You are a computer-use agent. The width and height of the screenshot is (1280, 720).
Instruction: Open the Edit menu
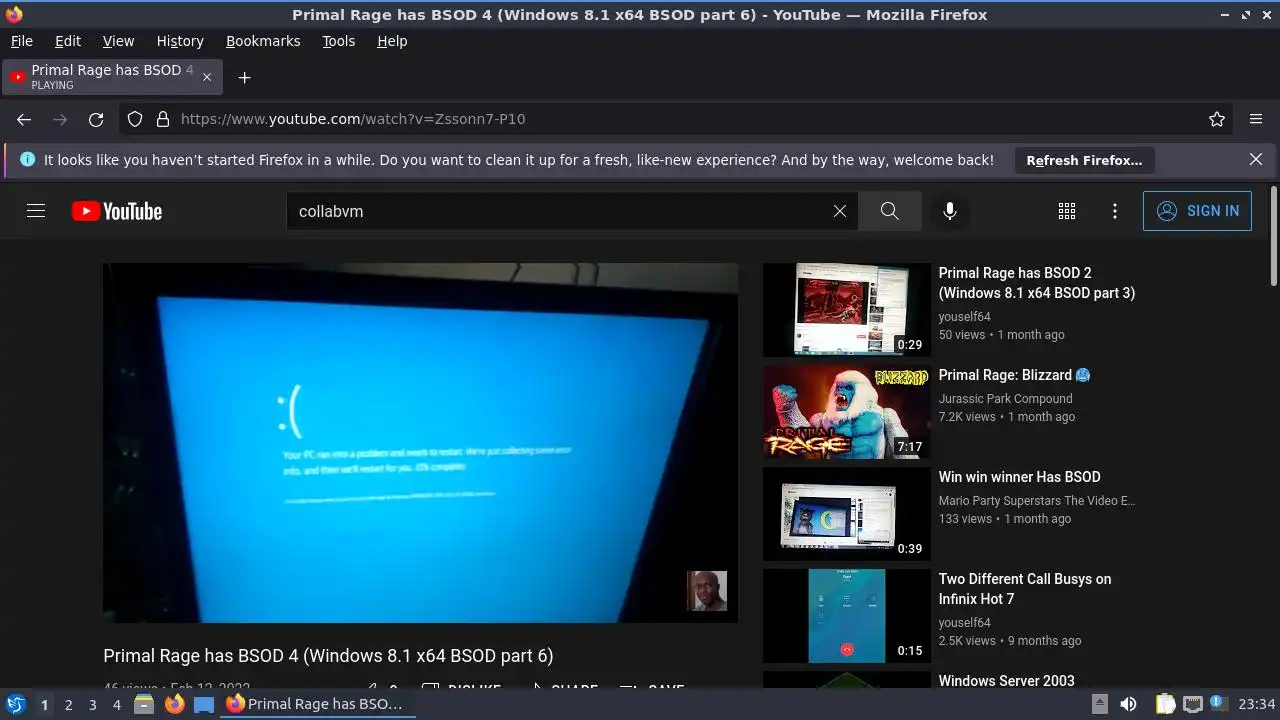pyautogui.click(x=68, y=41)
